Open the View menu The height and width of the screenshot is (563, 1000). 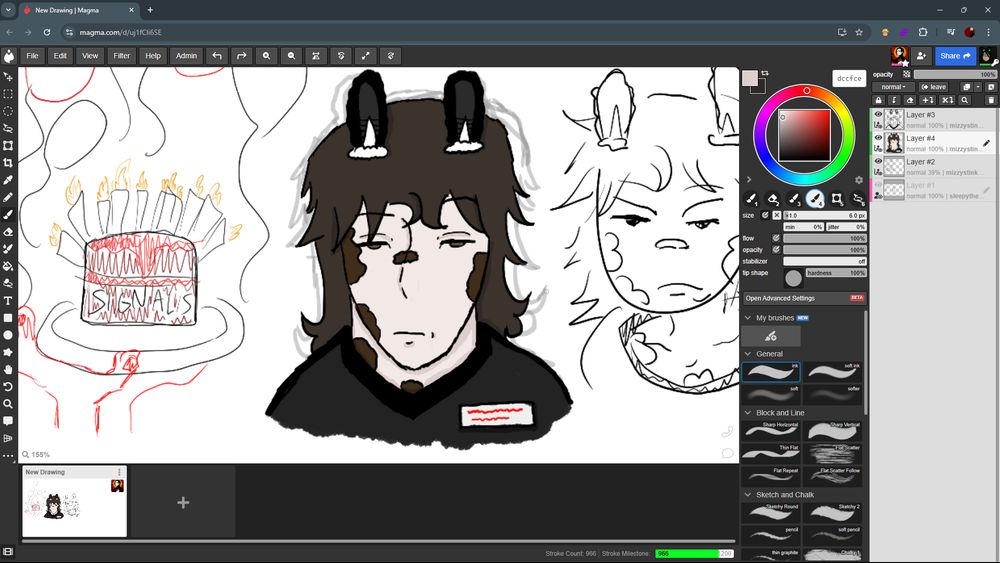point(90,56)
